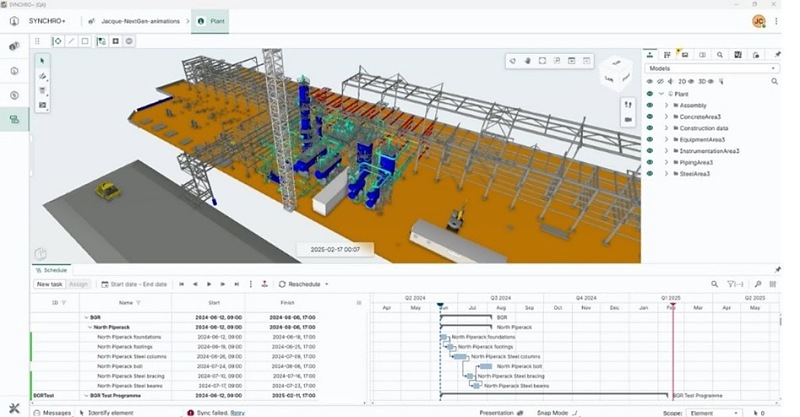The width and height of the screenshot is (800, 417).
Task: Select the arrow pointer tool in viewport
Action: (42, 61)
